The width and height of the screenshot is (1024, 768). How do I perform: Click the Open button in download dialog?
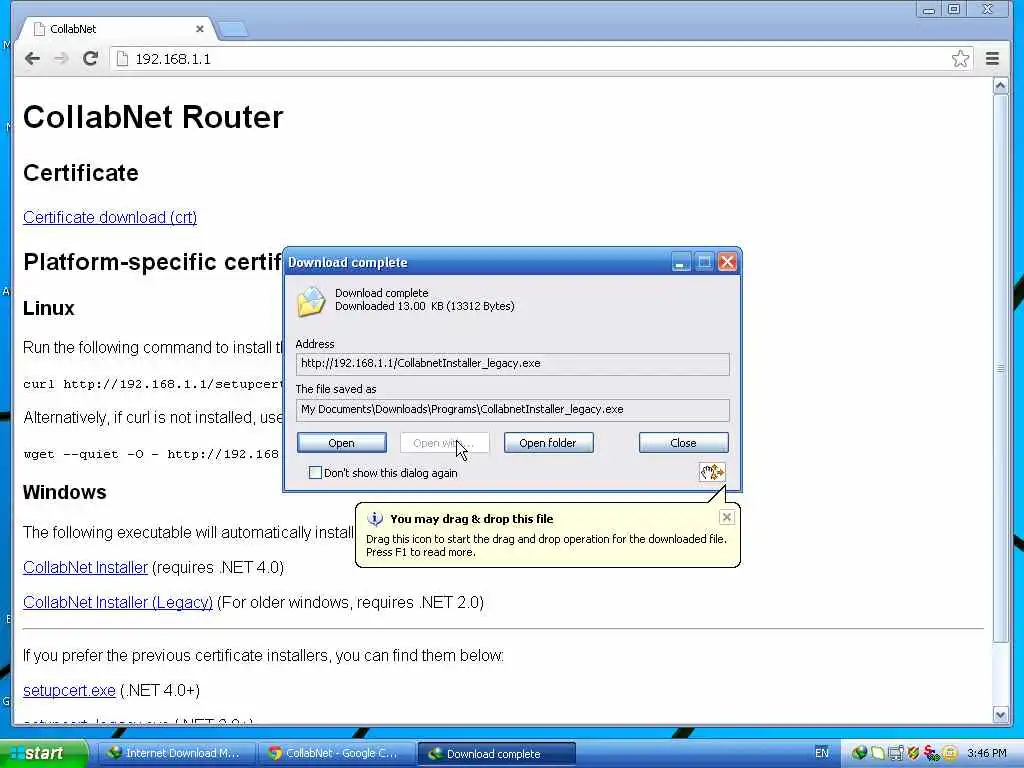342,443
